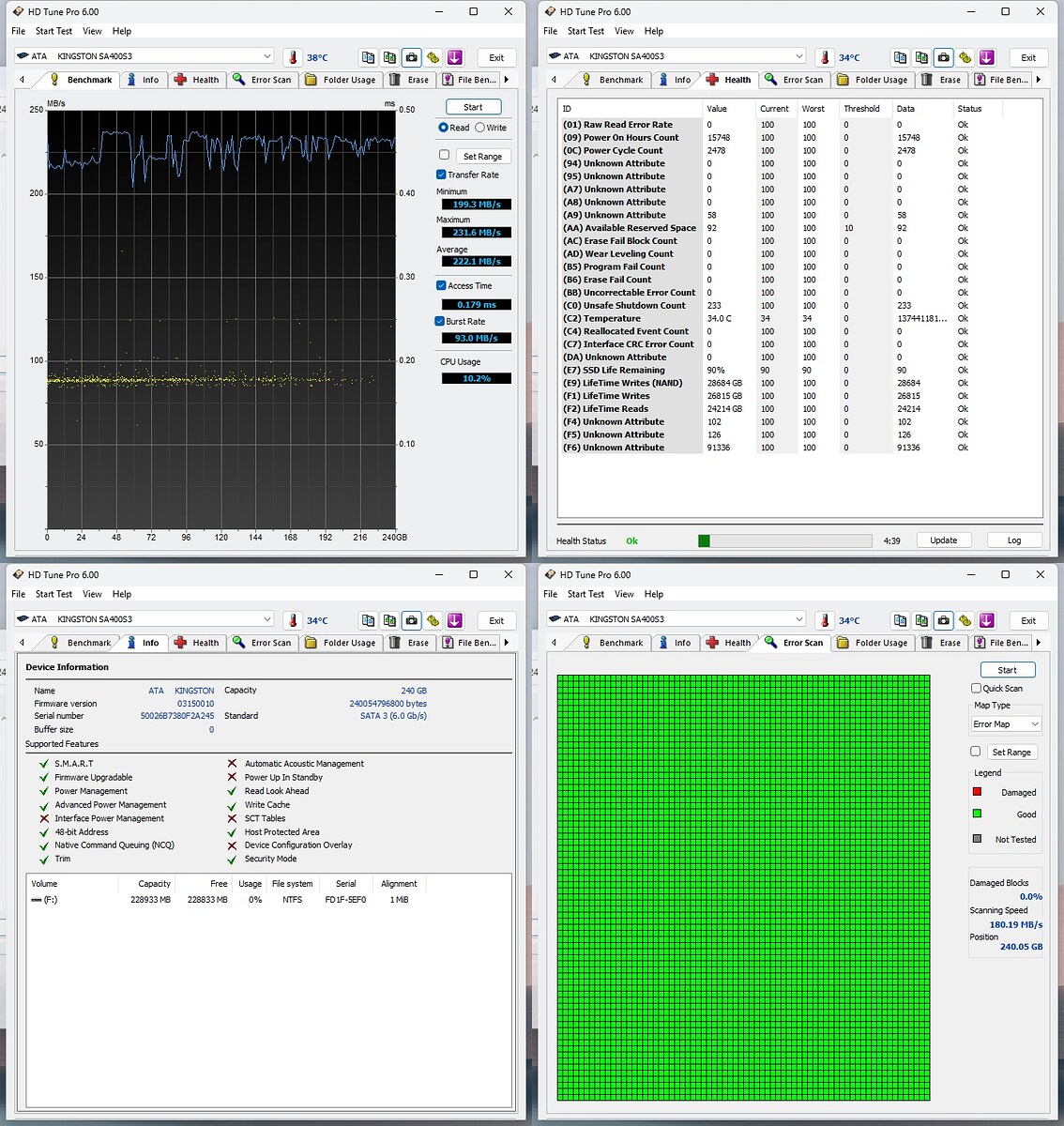The image size is (1064, 1126).
Task: Click copy-text icon in Info window toolbar
Action: pos(368,620)
